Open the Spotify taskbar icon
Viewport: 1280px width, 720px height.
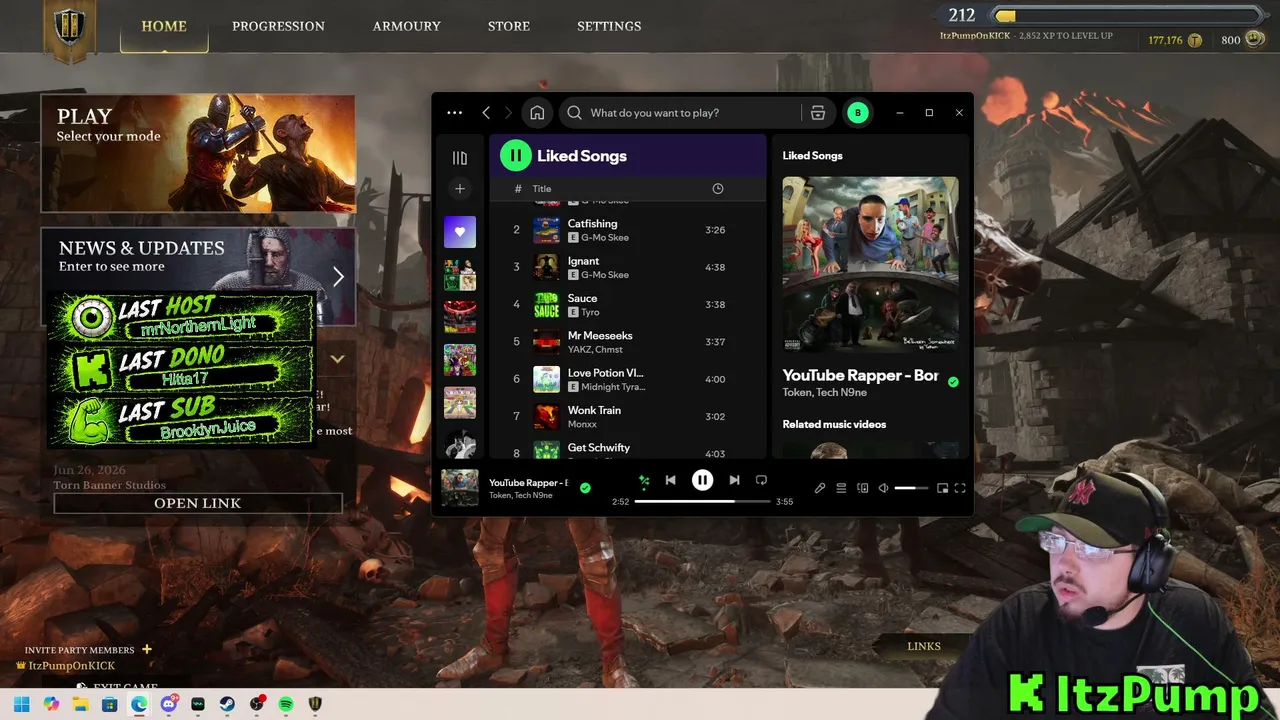point(286,704)
